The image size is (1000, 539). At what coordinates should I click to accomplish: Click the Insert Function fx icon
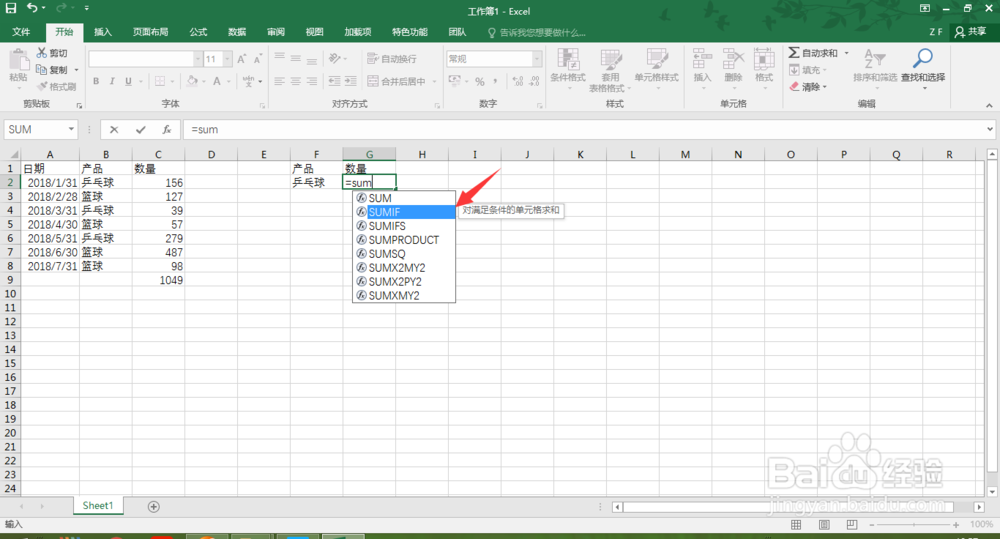pyautogui.click(x=166, y=129)
